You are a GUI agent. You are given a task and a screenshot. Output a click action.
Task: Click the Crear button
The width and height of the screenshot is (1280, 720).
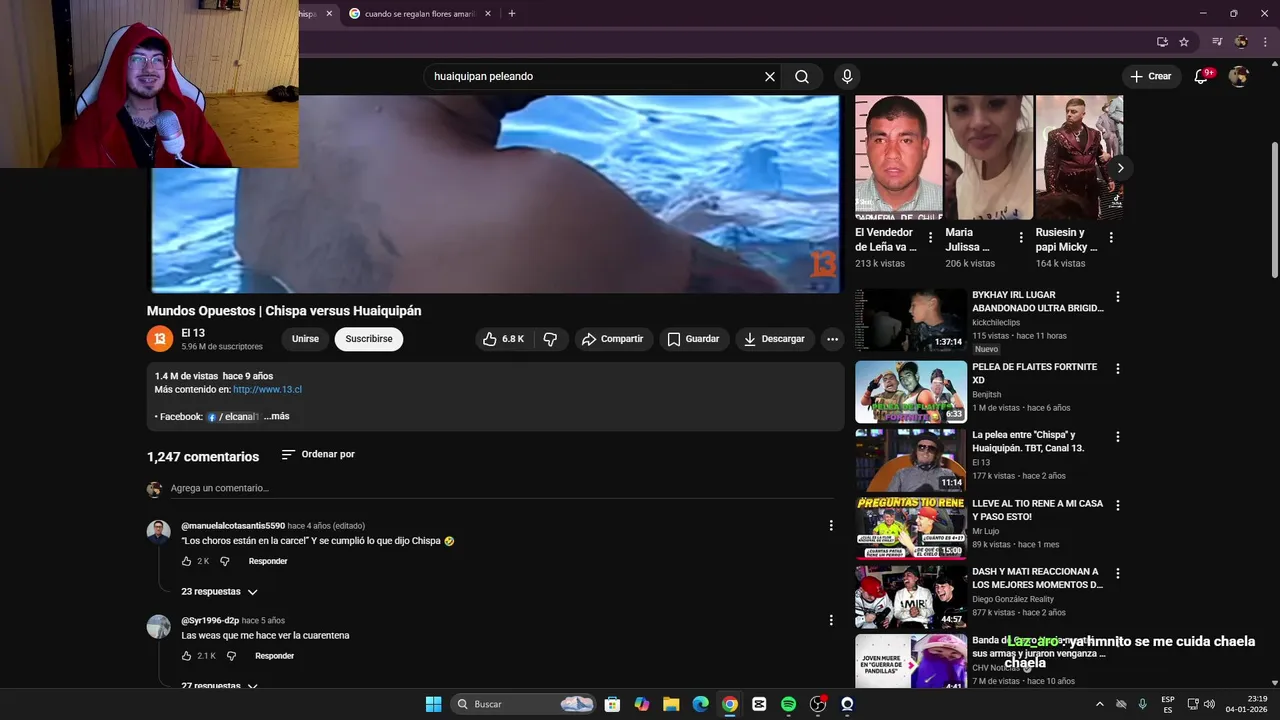pos(1150,76)
